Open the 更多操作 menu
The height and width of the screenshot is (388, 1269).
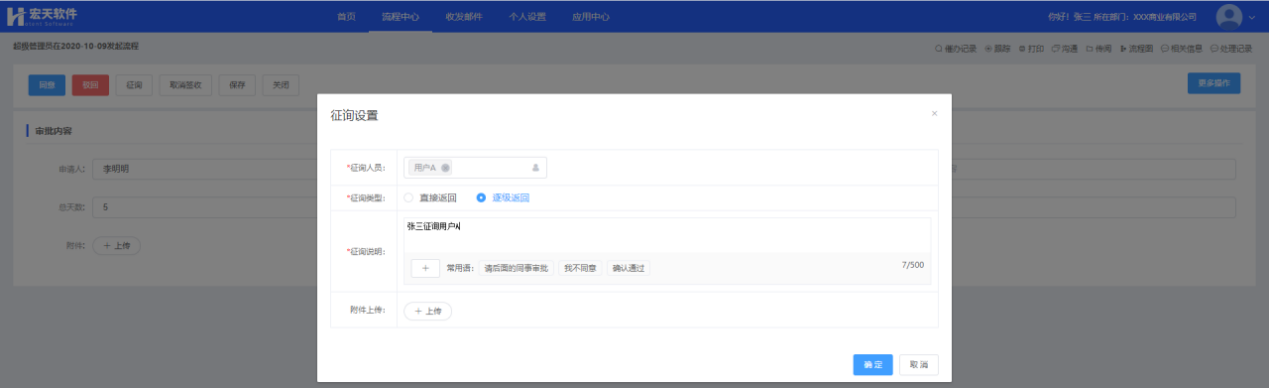[x=1213, y=84]
